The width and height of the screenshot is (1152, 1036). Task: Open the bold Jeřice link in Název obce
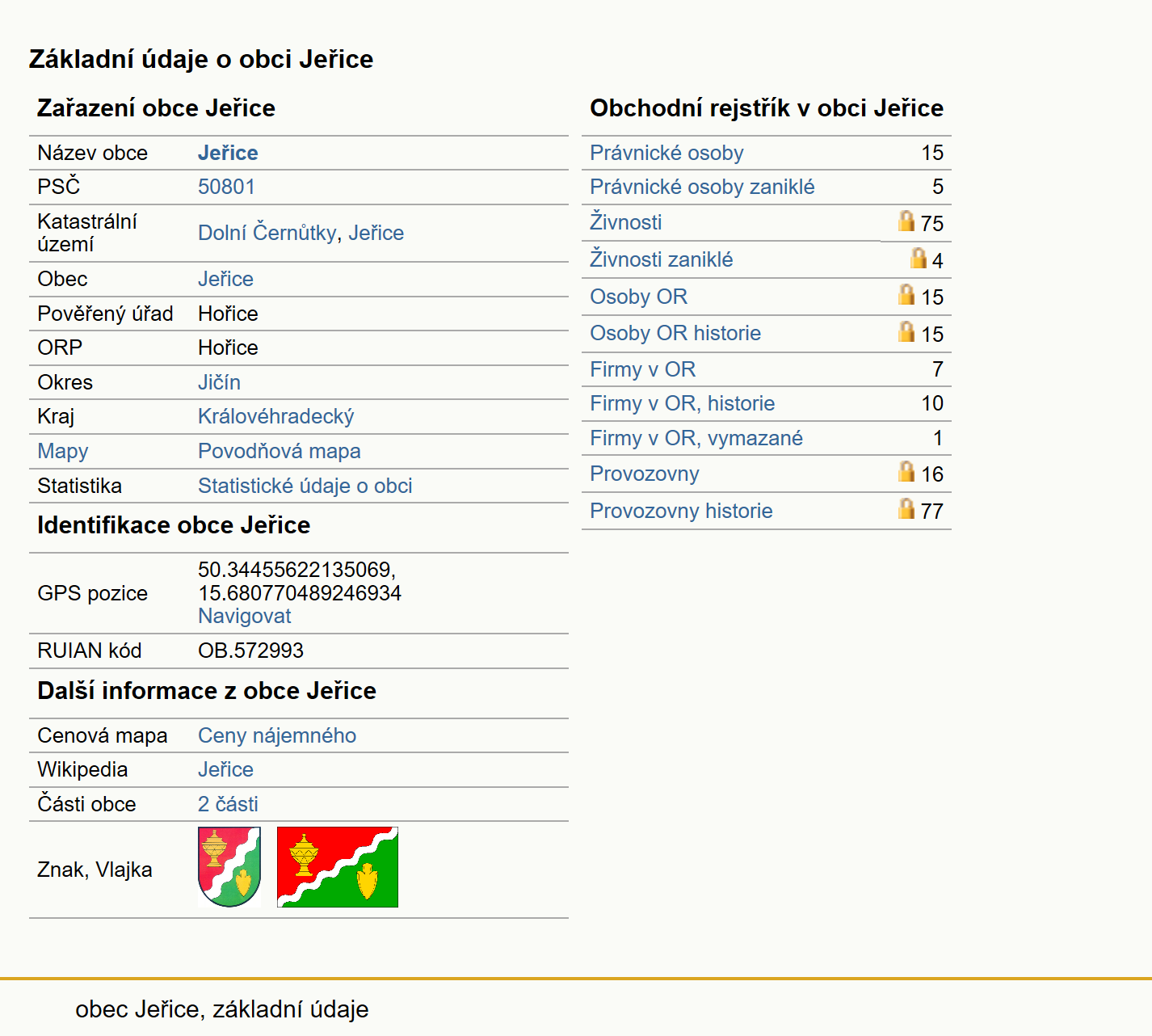point(228,153)
